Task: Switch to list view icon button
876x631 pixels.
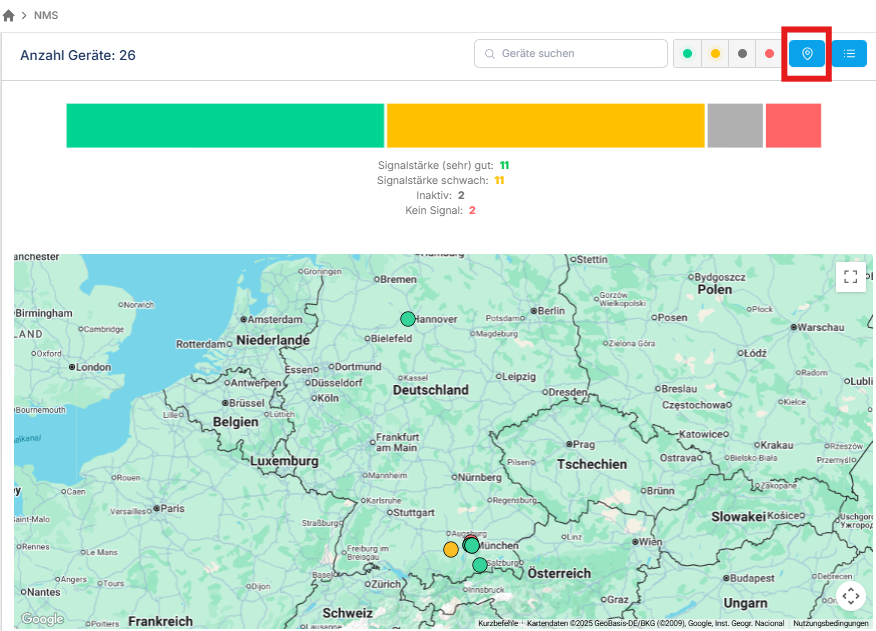Action: click(849, 54)
